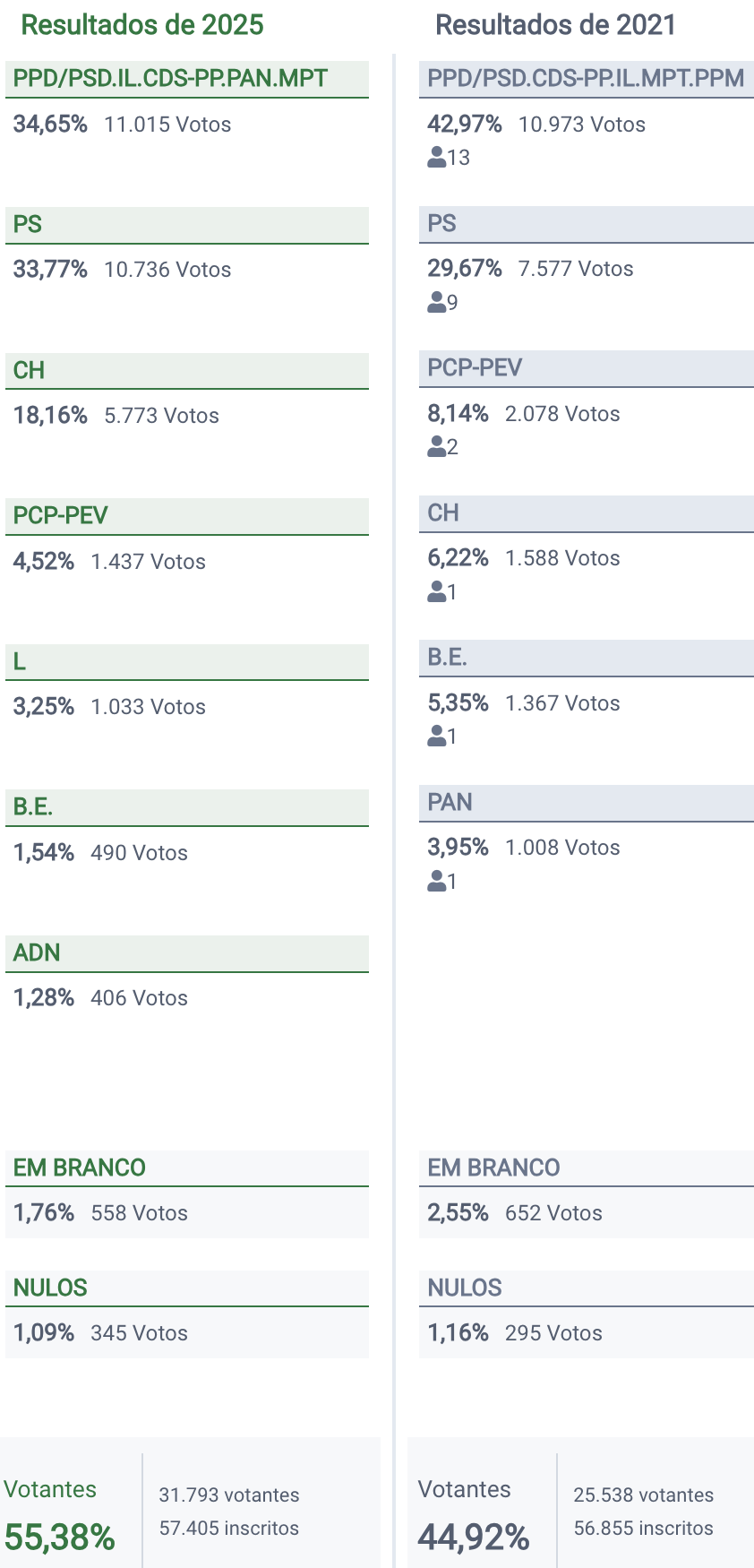Screen dimensions: 754x1568
Task: Click the seats icon under 2021 CH result
Action: pyautogui.click(x=437, y=591)
